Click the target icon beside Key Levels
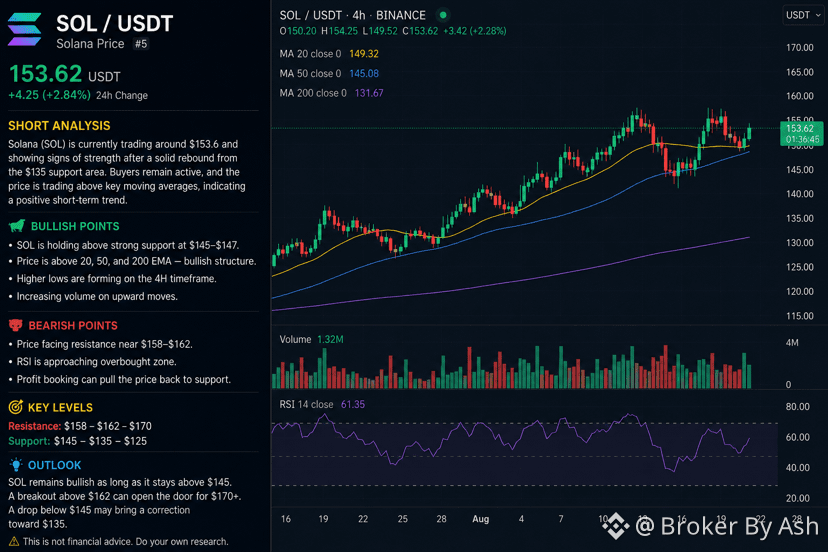 click(16, 407)
